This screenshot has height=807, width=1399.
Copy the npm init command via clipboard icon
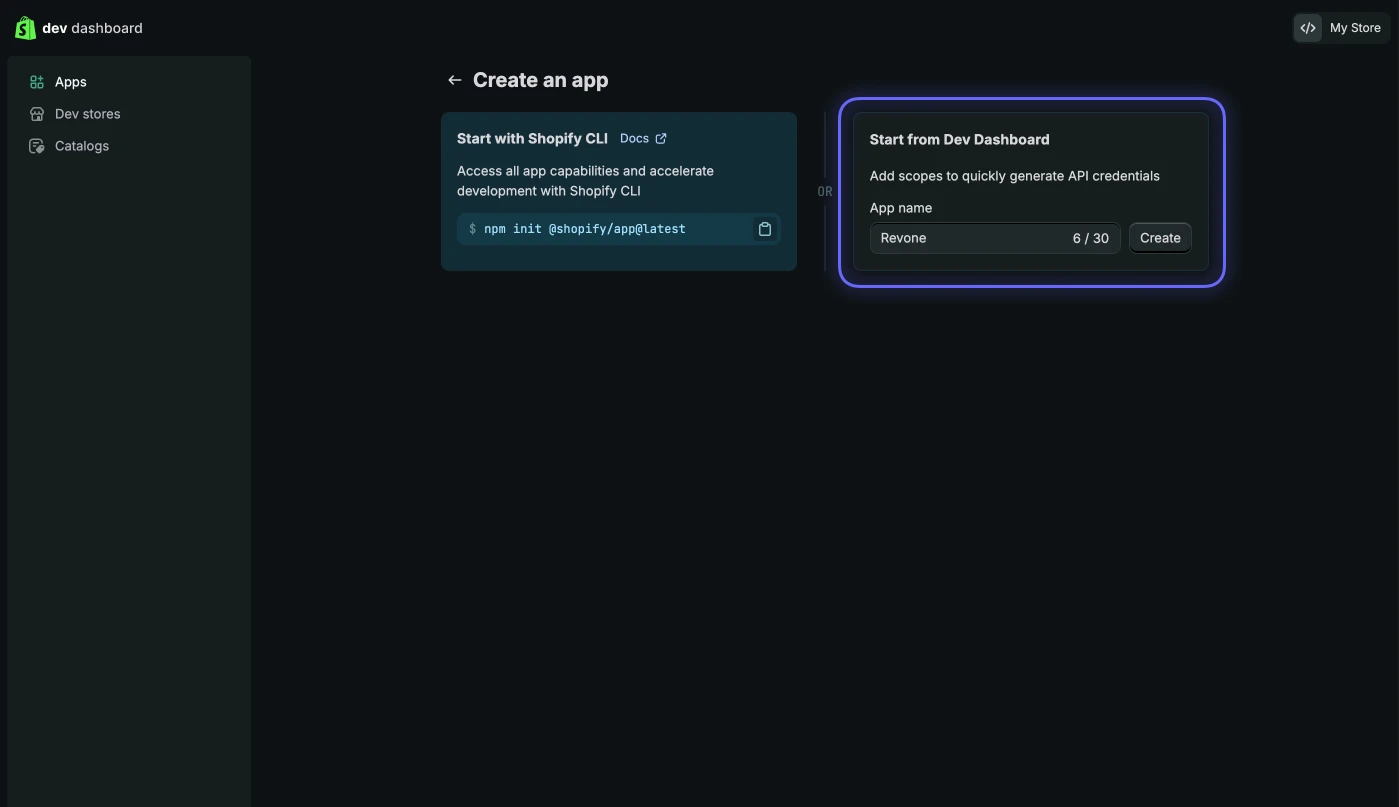pos(764,229)
